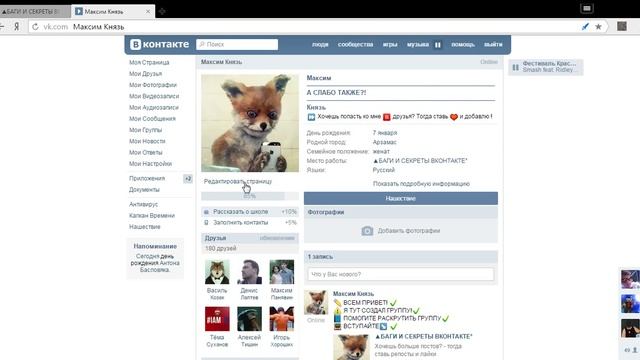The height and width of the screenshot is (360, 640).
Task: Open Документы in the sidebar
Action: (144, 190)
